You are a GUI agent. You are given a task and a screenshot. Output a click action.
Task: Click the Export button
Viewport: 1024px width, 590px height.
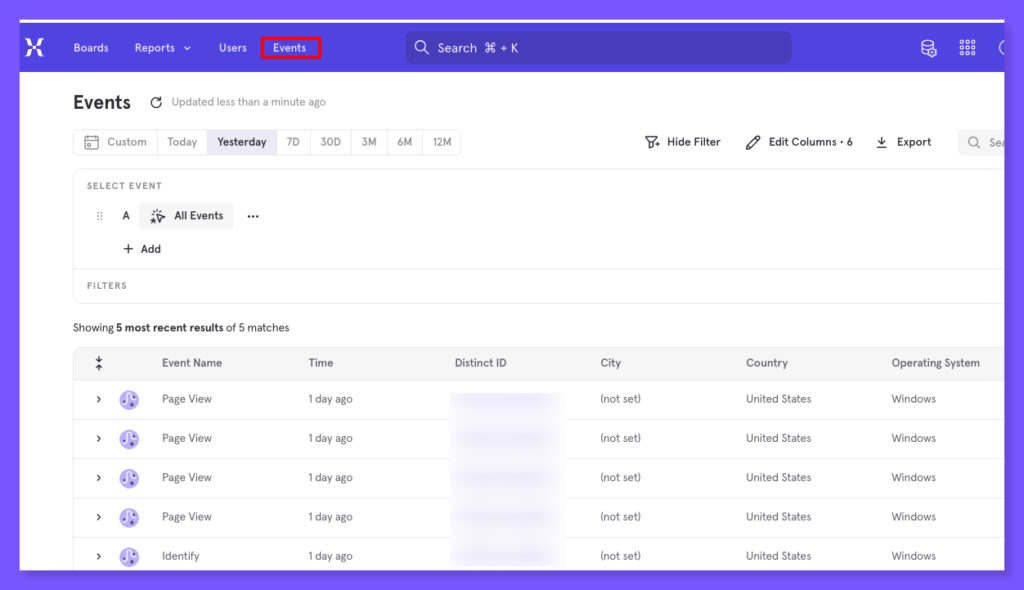point(904,142)
